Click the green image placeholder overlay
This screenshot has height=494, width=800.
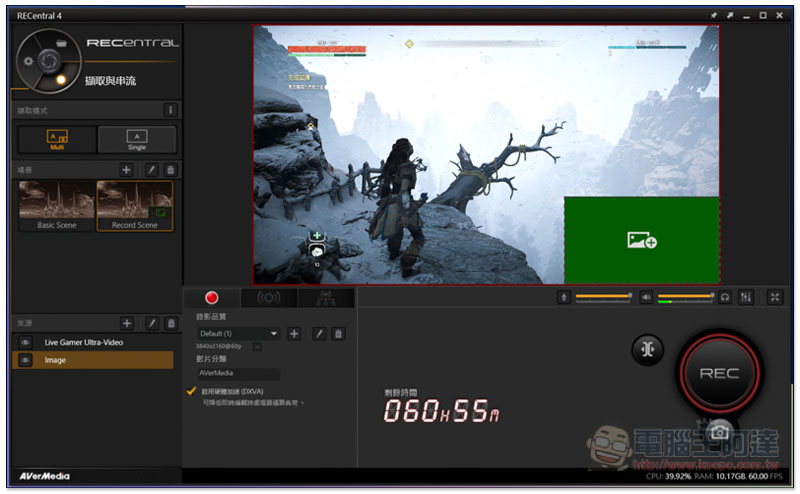[x=641, y=240]
